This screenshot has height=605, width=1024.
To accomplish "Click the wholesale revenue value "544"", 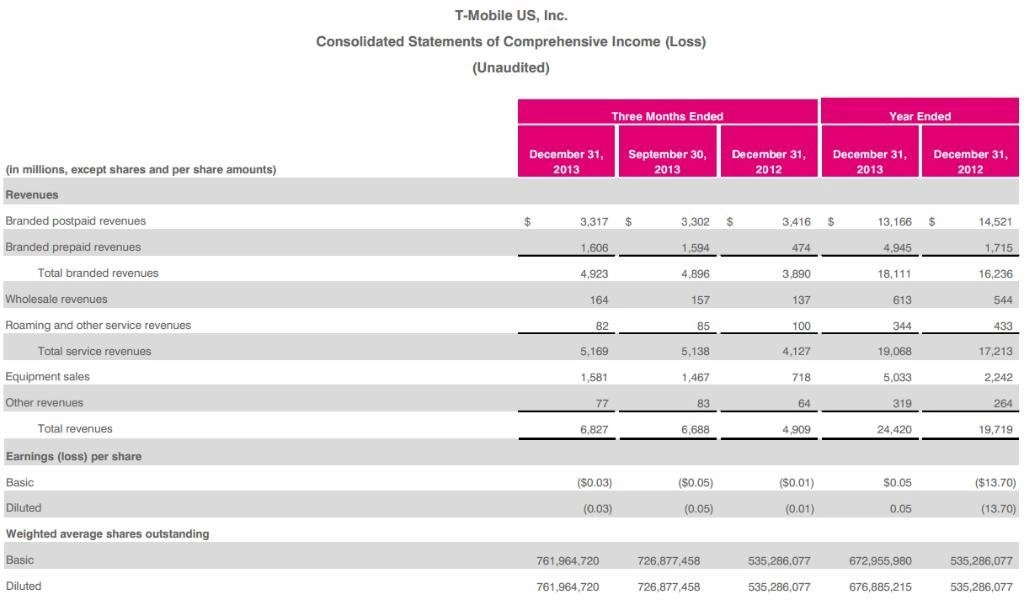I will tap(1003, 300).
